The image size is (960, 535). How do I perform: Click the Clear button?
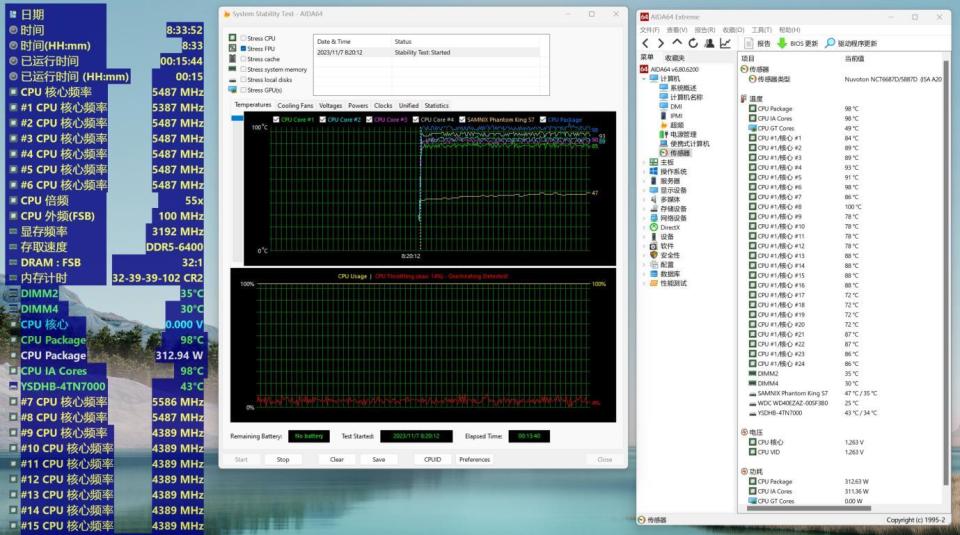(337, 459)
